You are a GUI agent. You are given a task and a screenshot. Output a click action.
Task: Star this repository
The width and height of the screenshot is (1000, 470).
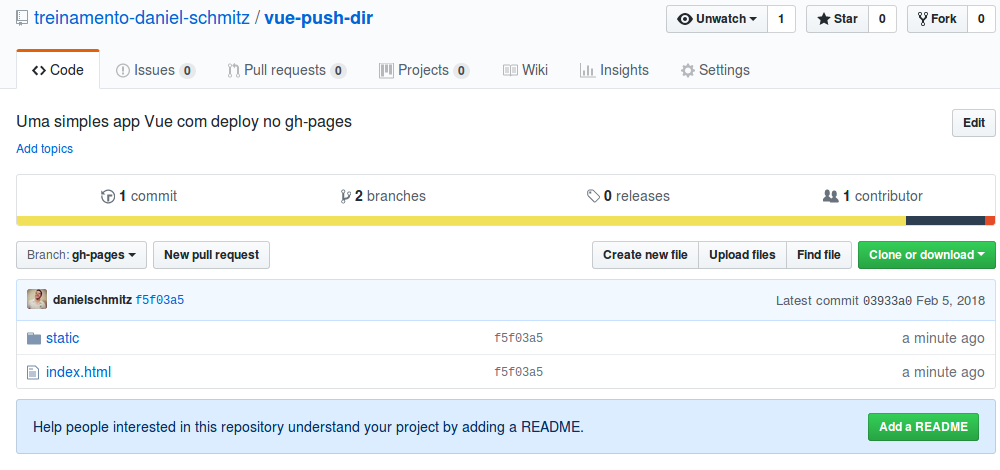click(x=837, y=19)
